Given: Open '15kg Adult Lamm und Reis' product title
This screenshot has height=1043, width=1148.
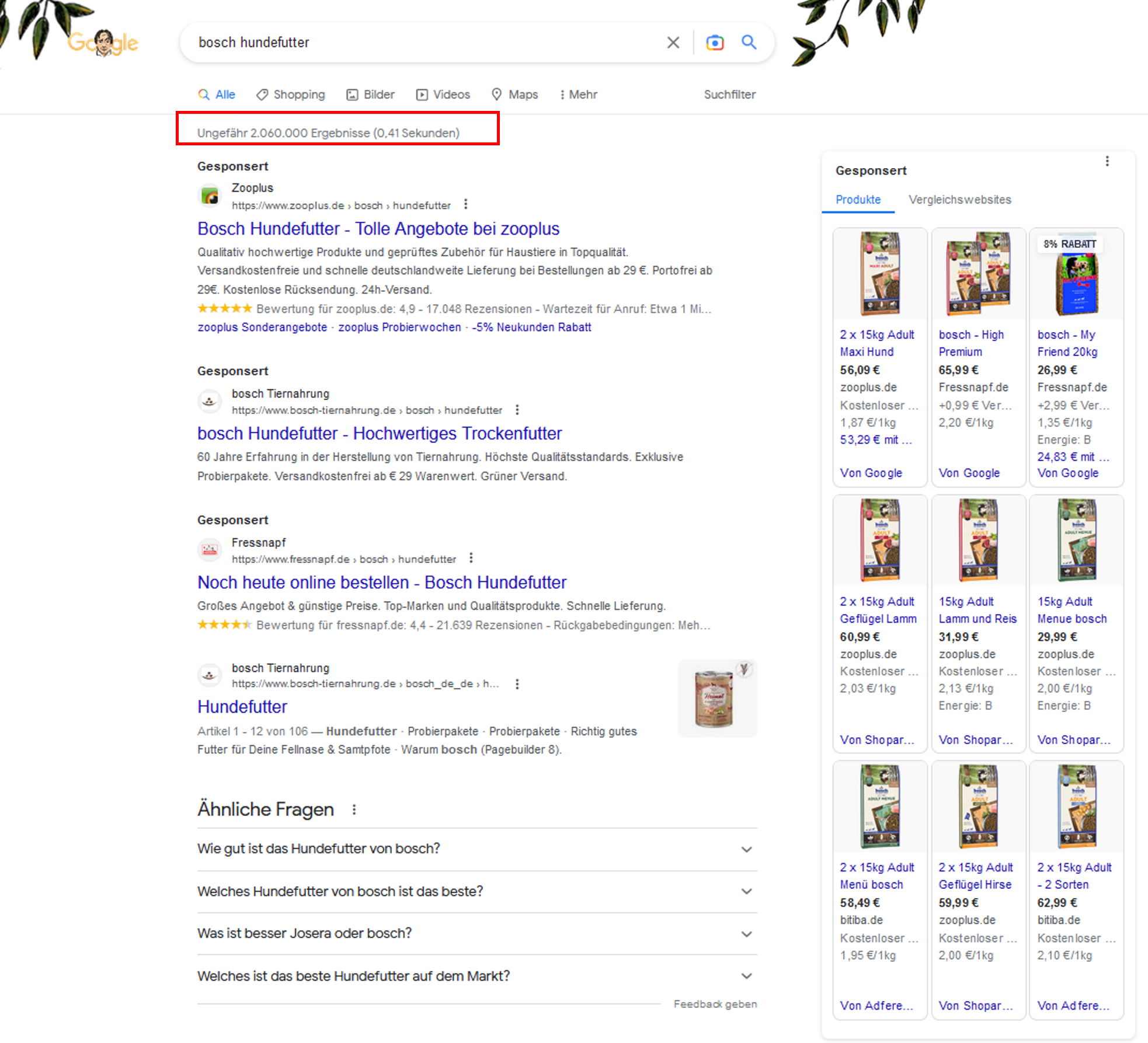Looking at the screenshot, I should pos(977,610).
